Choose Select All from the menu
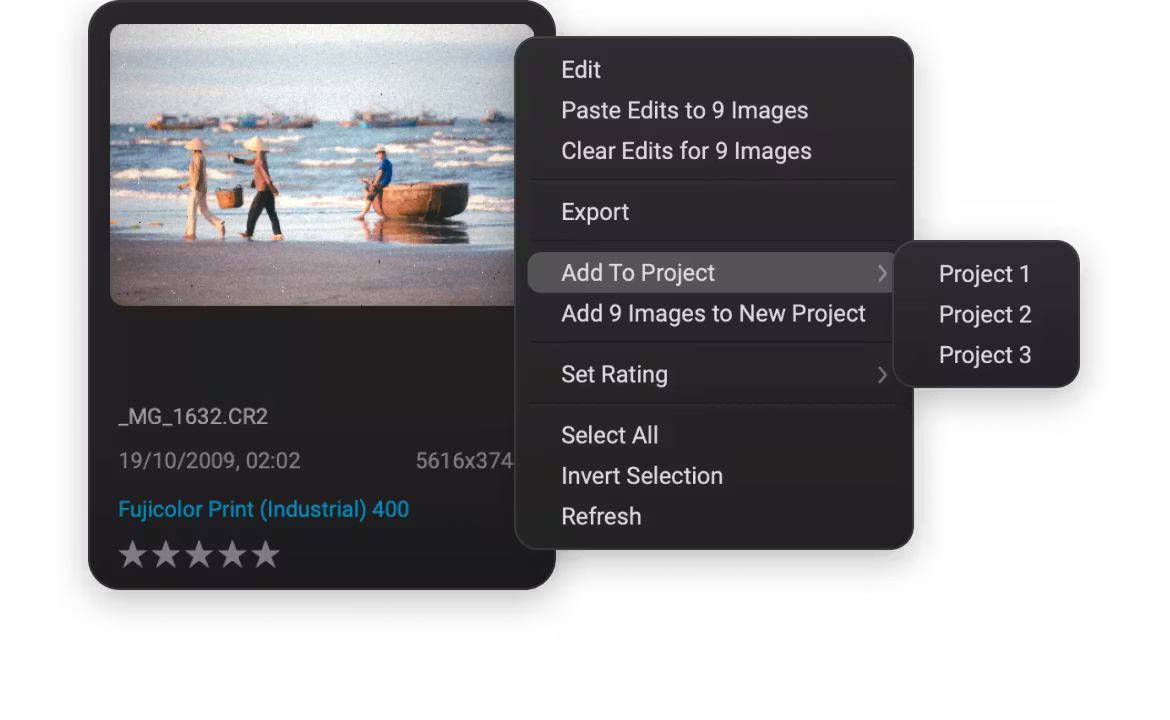 (x=609, y=435)
